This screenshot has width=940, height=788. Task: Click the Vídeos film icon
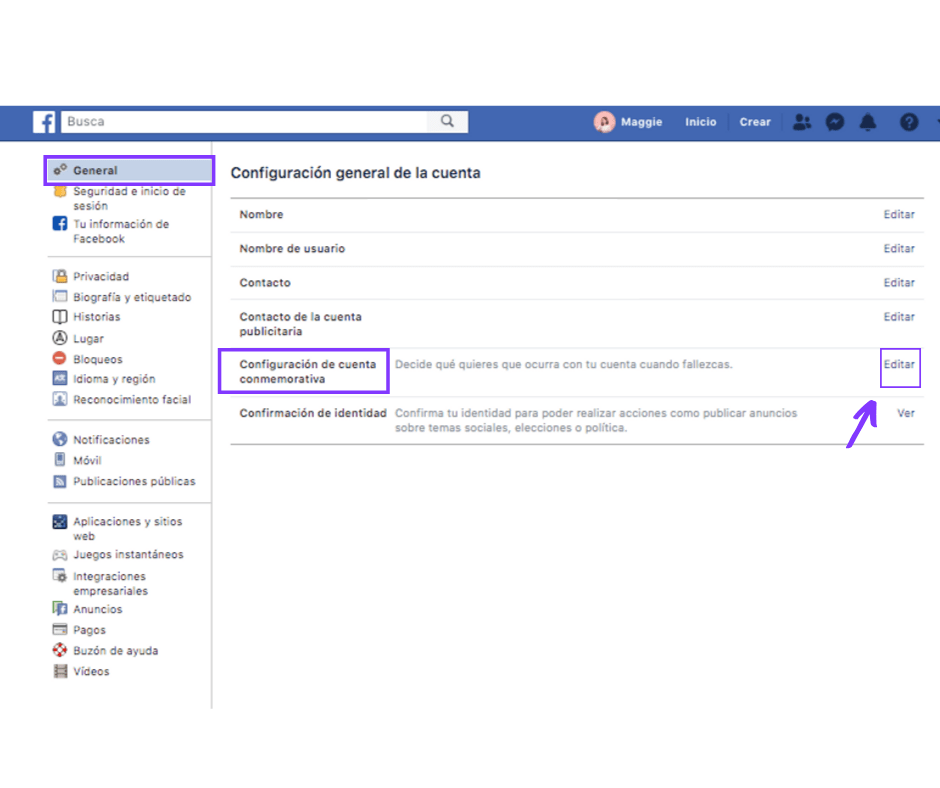[60, 670]
